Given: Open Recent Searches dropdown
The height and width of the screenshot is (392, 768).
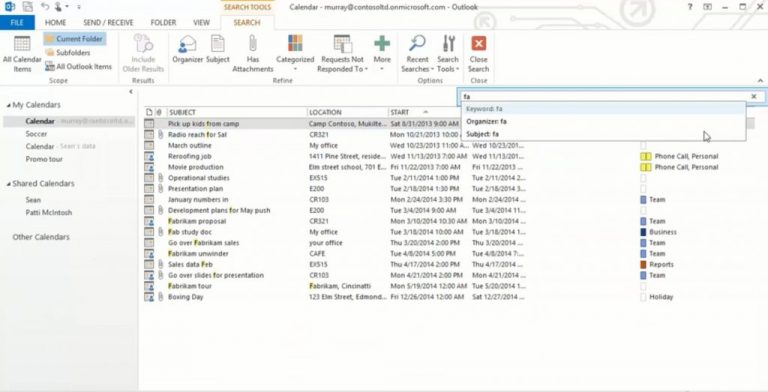Looking at the screenshot, I should [417, 54].
